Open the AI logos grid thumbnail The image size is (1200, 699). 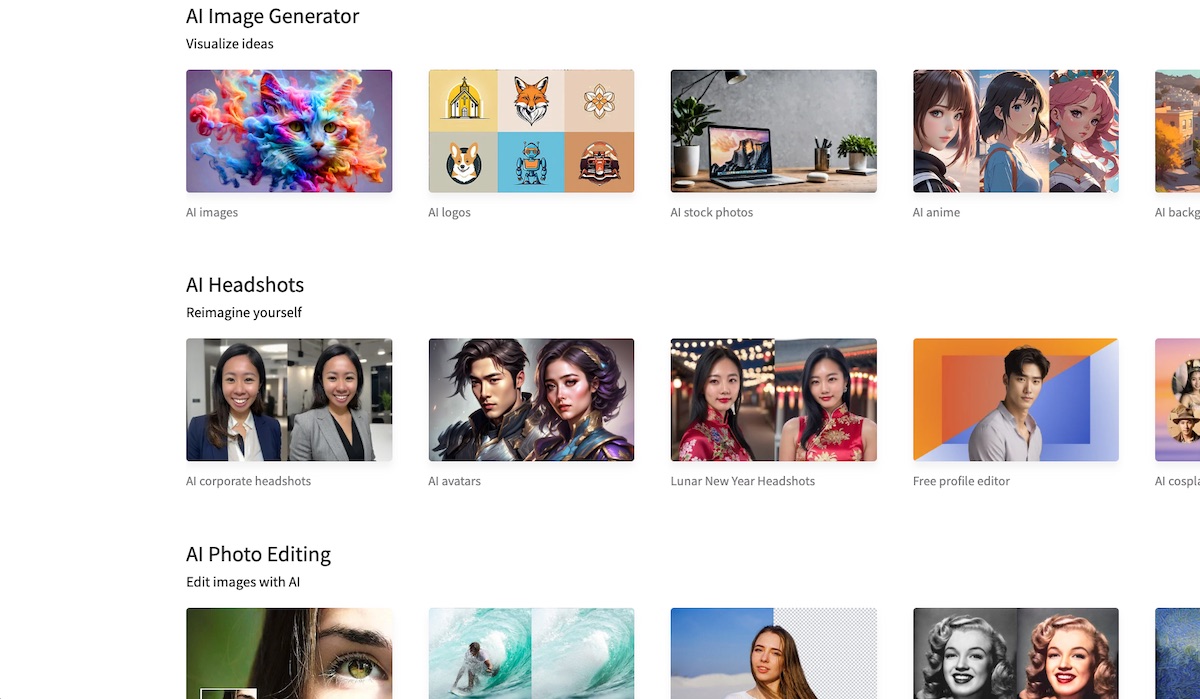[531, 131]
